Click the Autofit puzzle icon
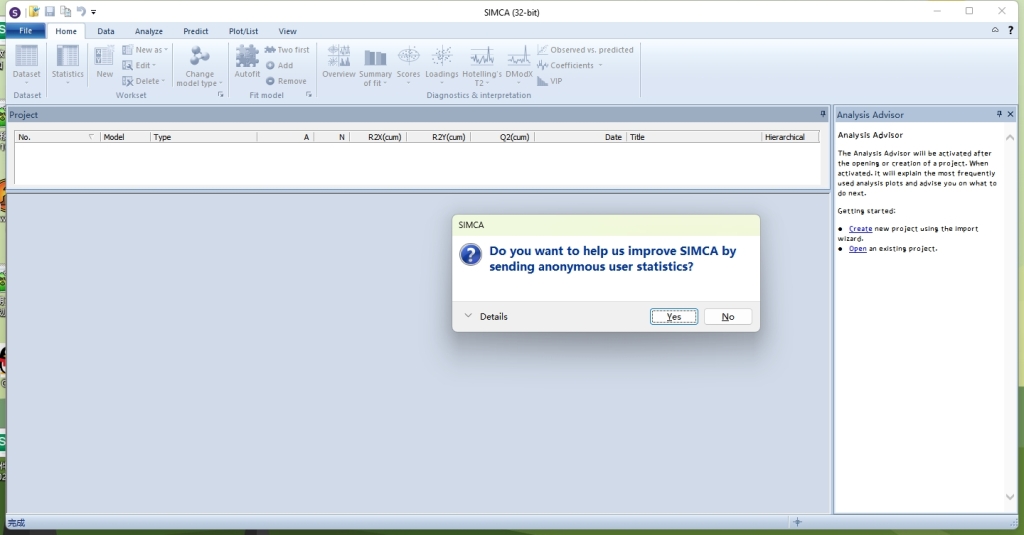The image size is (1024, 535). pos(247,57)
